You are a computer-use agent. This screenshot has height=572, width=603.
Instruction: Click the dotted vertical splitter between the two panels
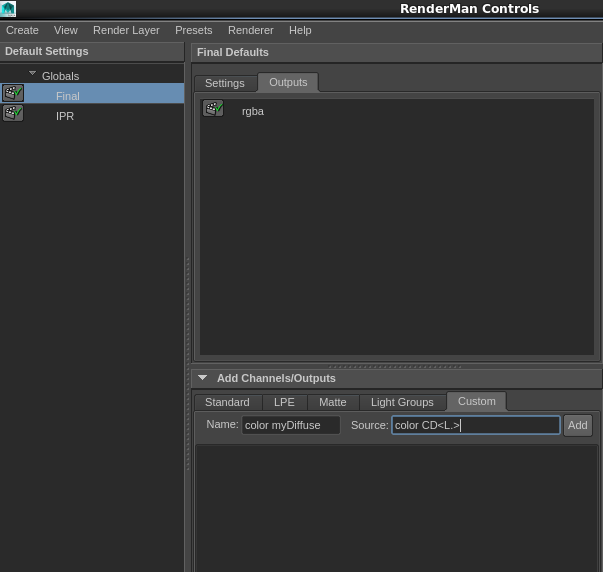tap(188, 364)
